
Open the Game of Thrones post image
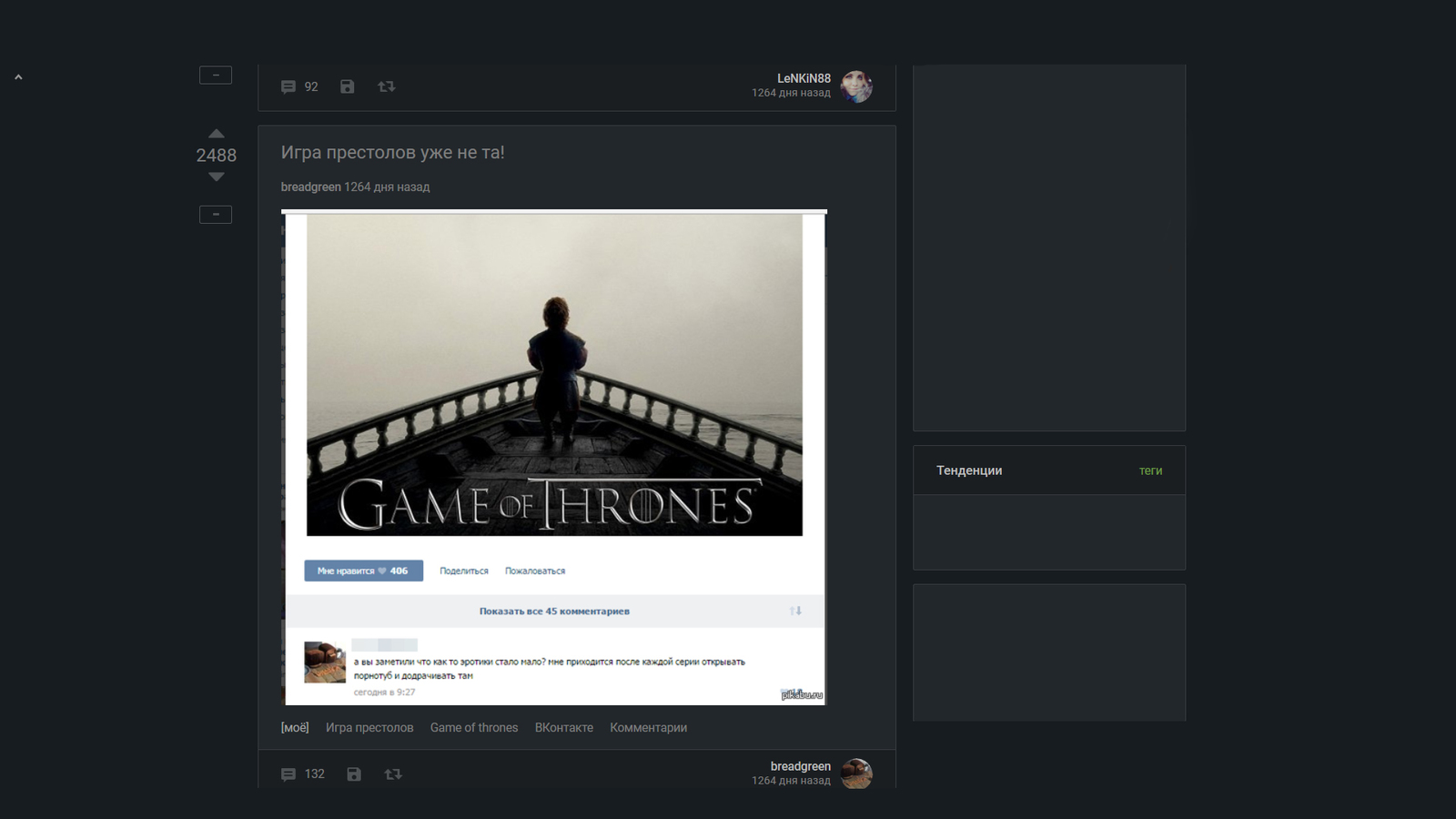pyautogui.click(x=554, y=458)
